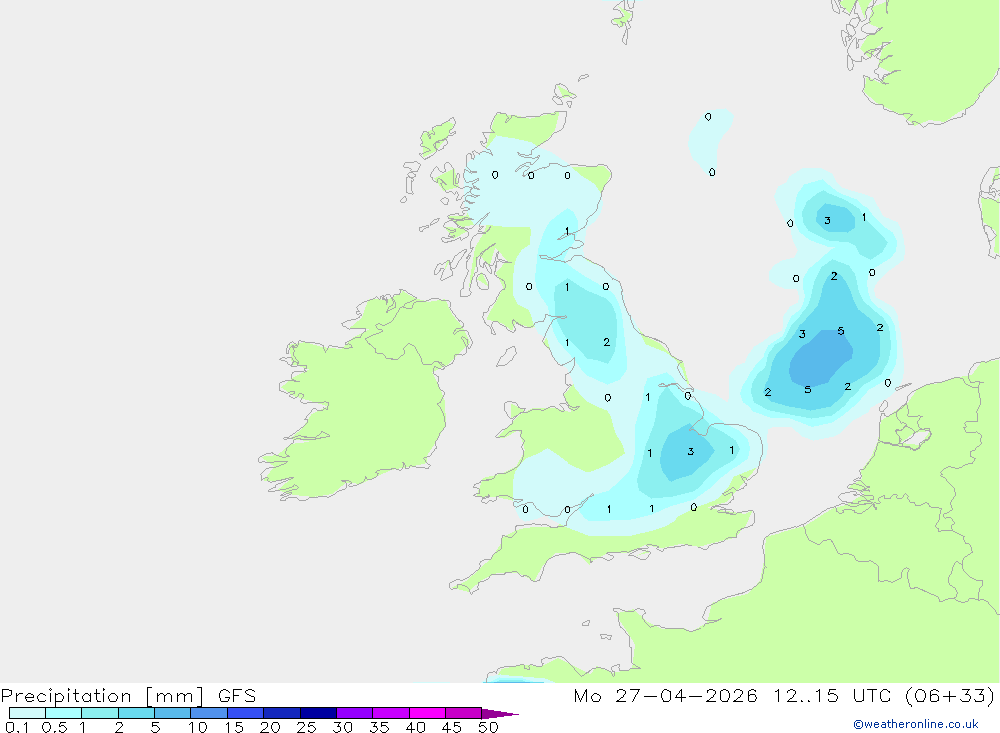Click the '3' value in the northern North Sea patch

[827, 221]
